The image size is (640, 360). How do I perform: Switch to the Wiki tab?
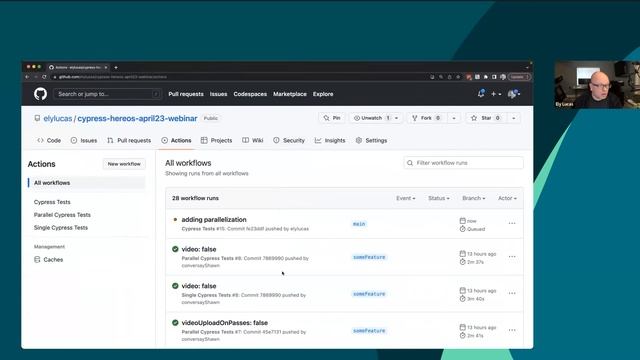pyautogui.click(x=253, y=140)
